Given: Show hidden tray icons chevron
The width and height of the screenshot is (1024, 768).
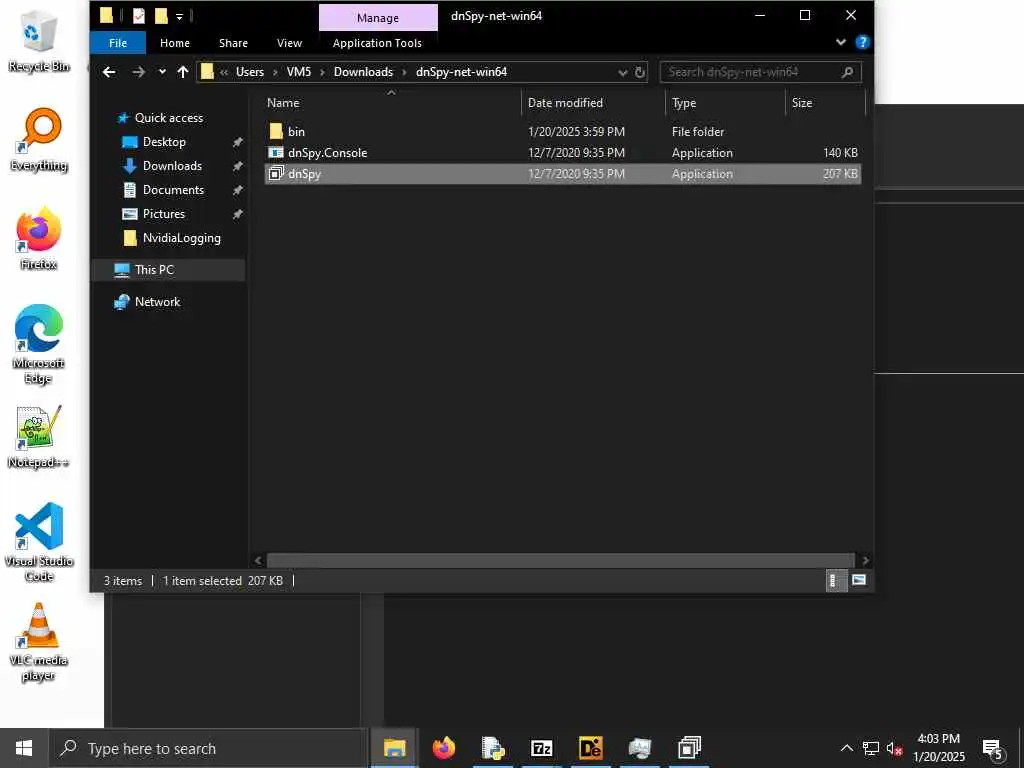Looking at the screenshot, I should coord(846,748).
